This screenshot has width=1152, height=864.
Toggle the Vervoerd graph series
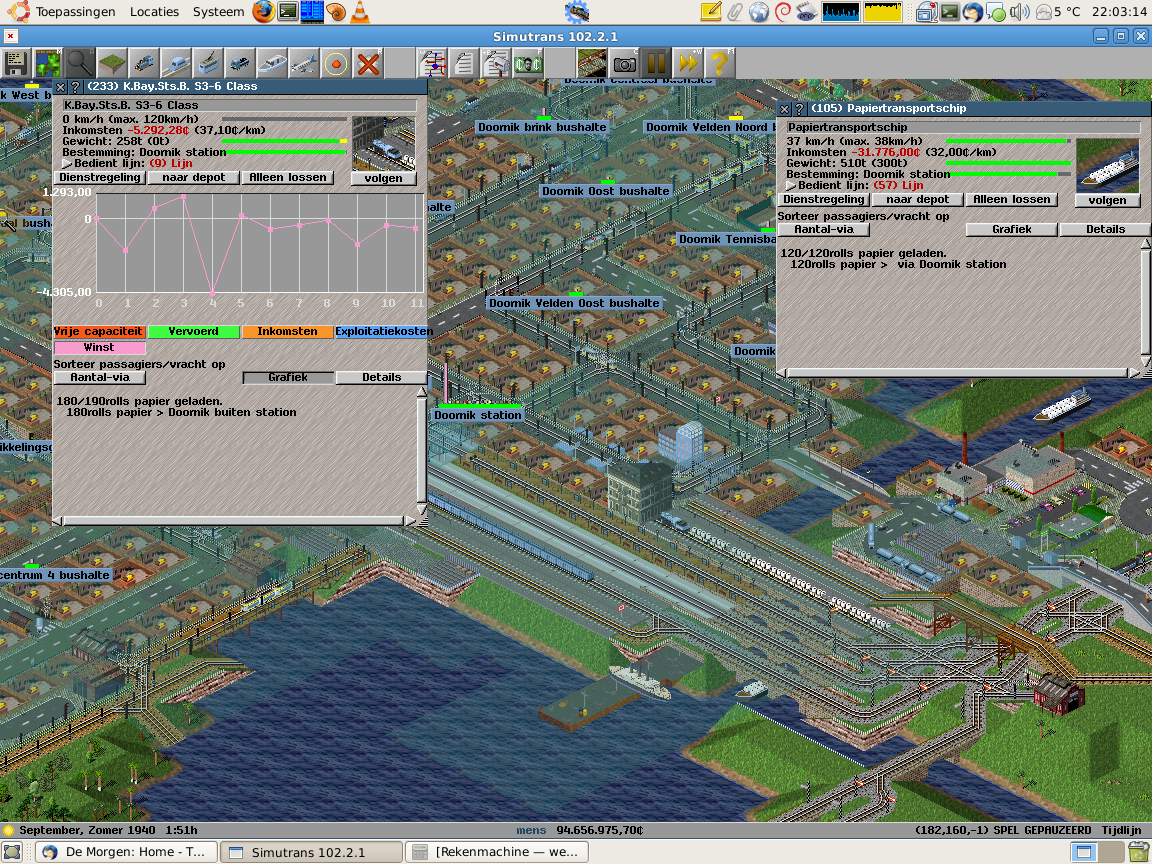pos(193,331)
